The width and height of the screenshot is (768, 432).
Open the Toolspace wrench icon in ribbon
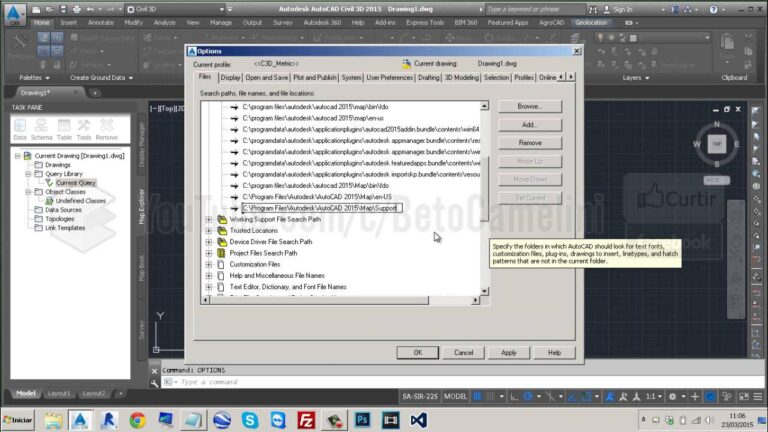[x=19, y=42]
